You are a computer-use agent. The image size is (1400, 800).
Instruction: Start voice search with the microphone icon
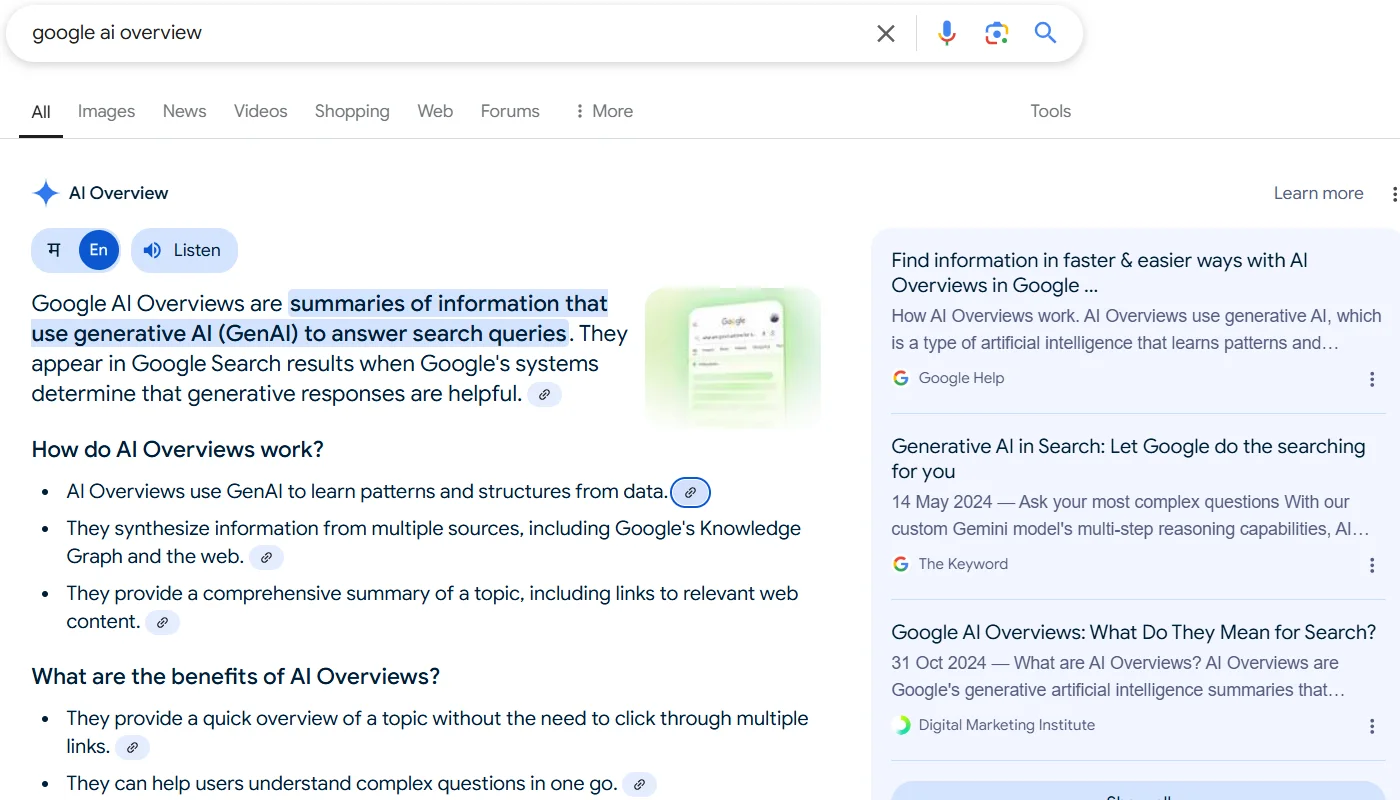coord(947,33)
